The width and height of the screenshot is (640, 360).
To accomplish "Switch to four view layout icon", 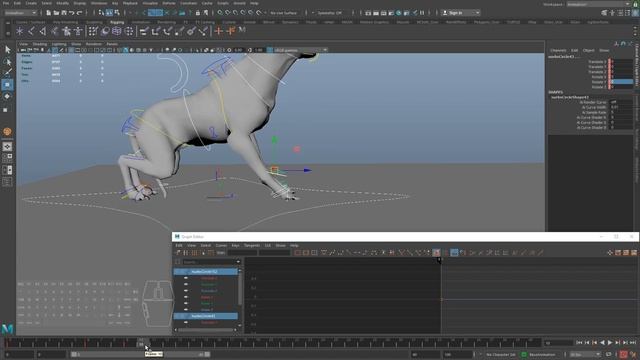I will pos(7,158).
